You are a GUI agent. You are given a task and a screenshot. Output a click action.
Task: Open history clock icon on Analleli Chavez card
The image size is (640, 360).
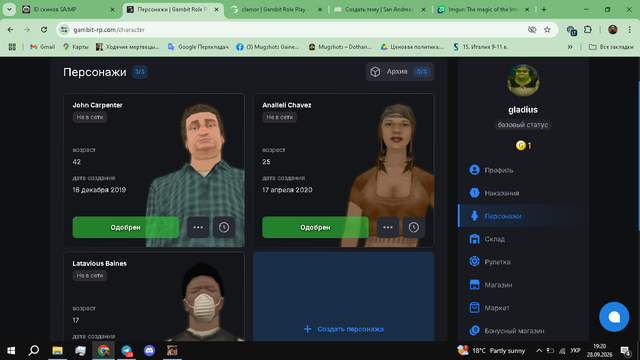pos(413,227)
